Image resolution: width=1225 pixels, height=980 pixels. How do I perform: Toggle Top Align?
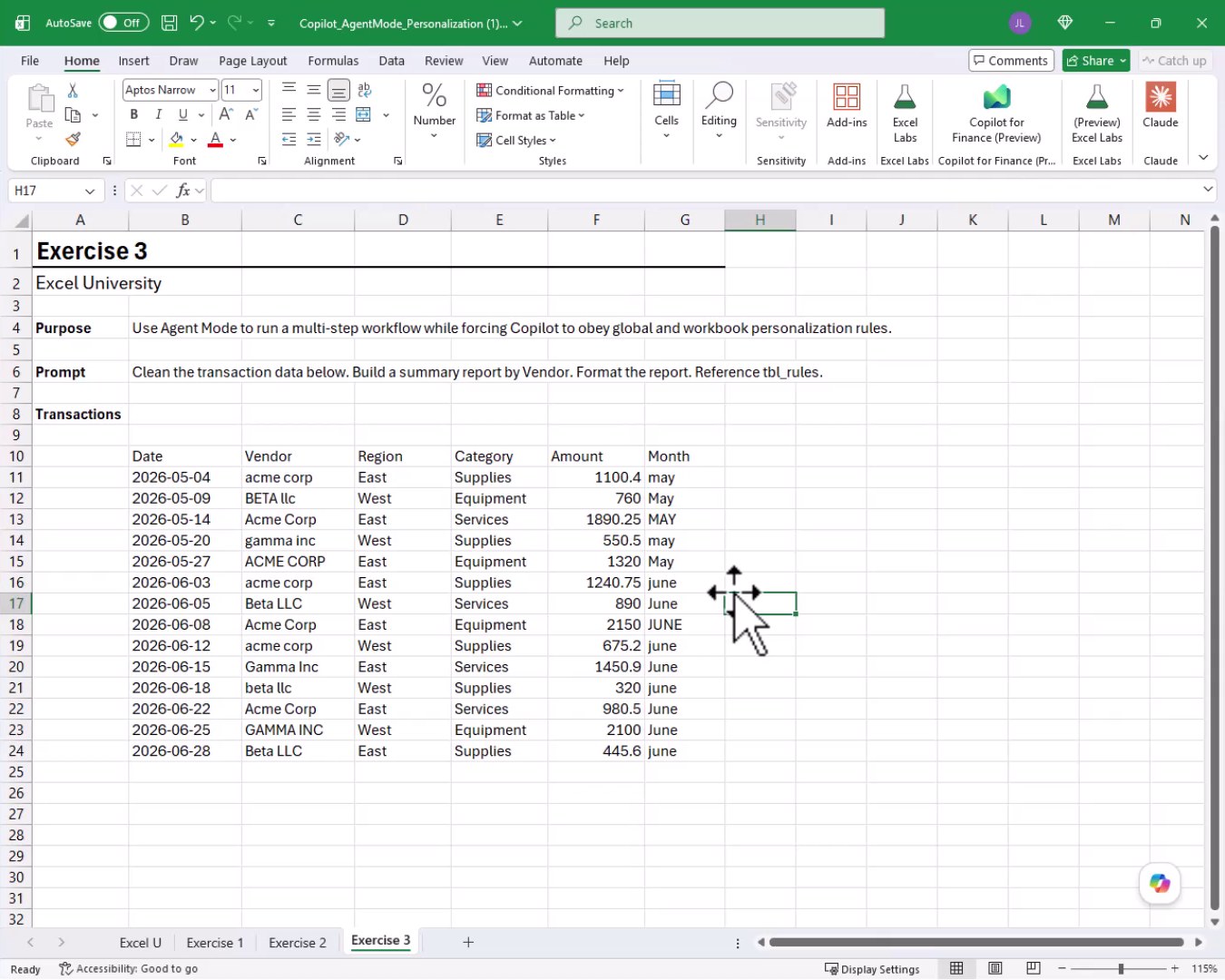click(289, 90)
